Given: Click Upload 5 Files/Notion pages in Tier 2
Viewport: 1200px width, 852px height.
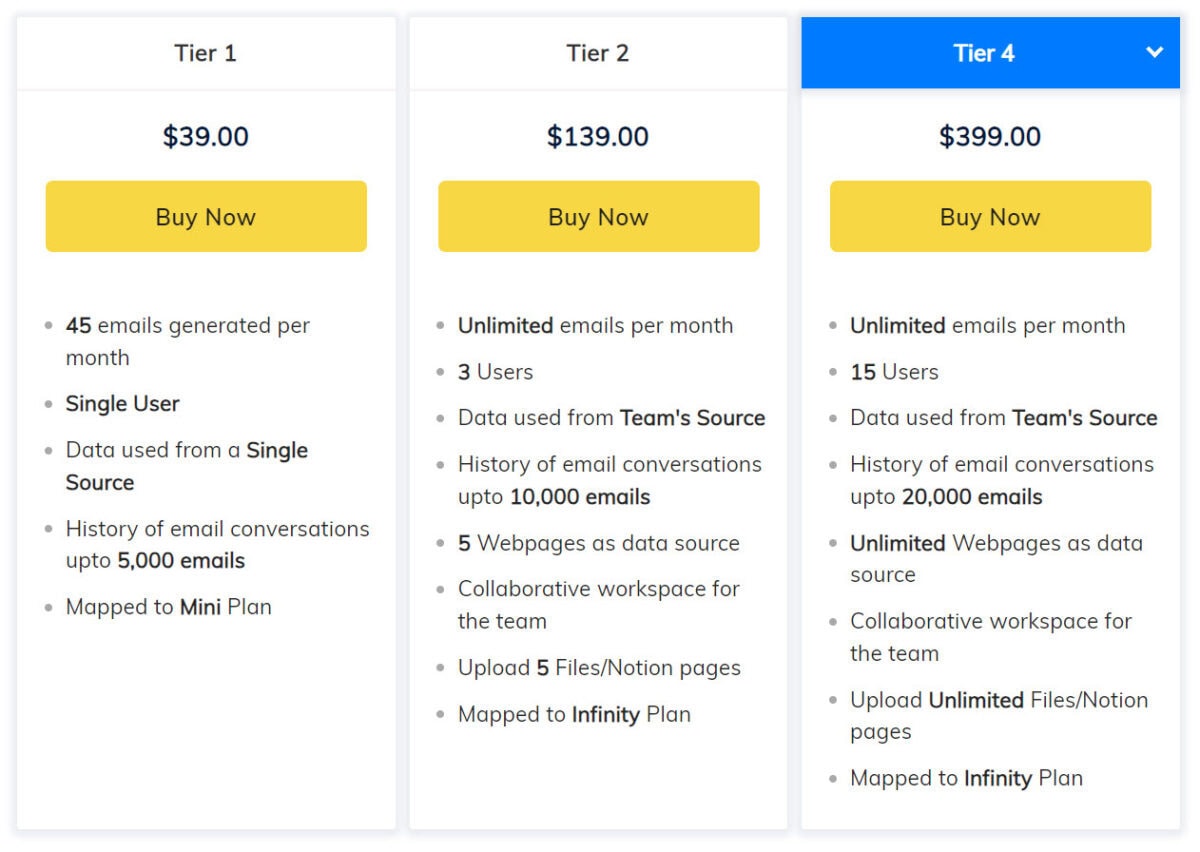Looking at the screenshot, I should [x=599, y=667].
